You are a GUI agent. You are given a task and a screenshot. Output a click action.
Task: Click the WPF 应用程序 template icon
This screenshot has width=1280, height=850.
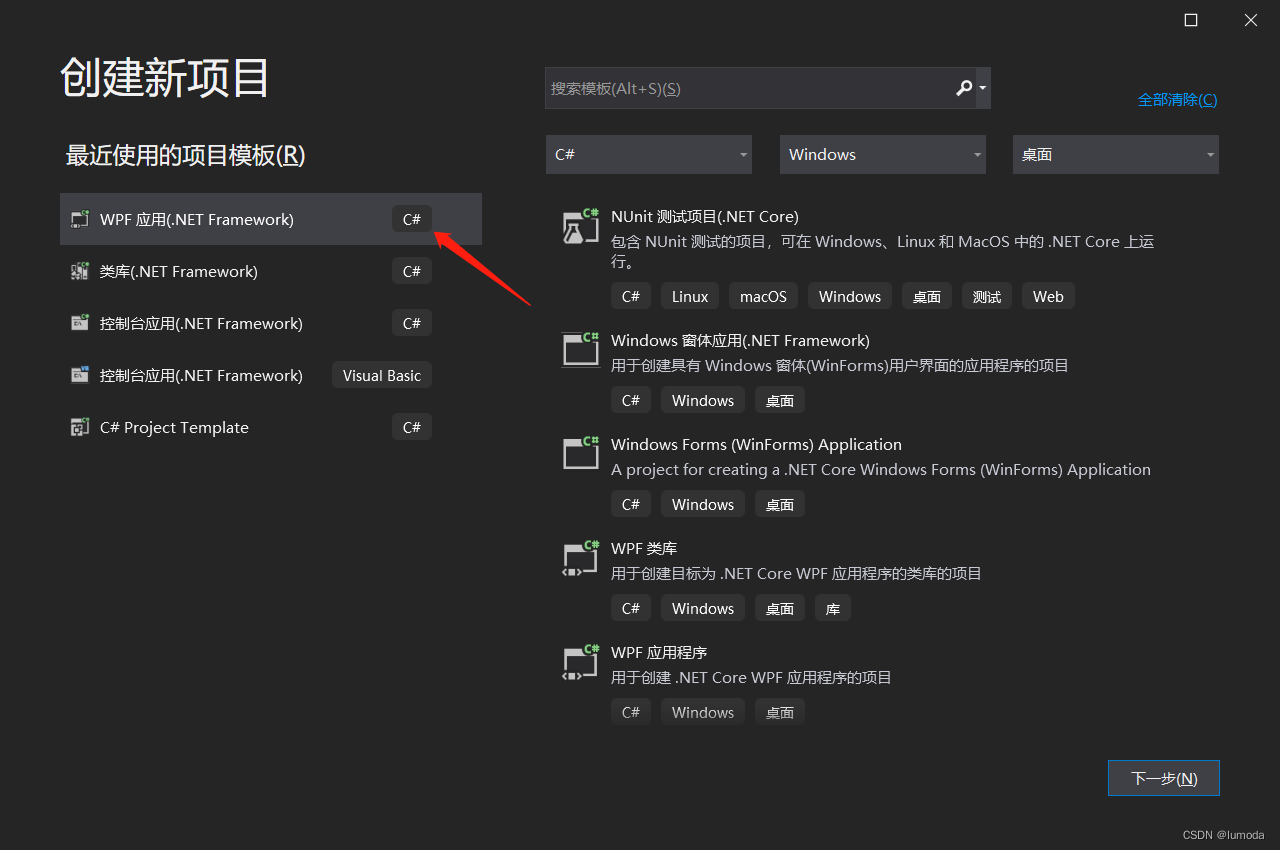point(580,661)
